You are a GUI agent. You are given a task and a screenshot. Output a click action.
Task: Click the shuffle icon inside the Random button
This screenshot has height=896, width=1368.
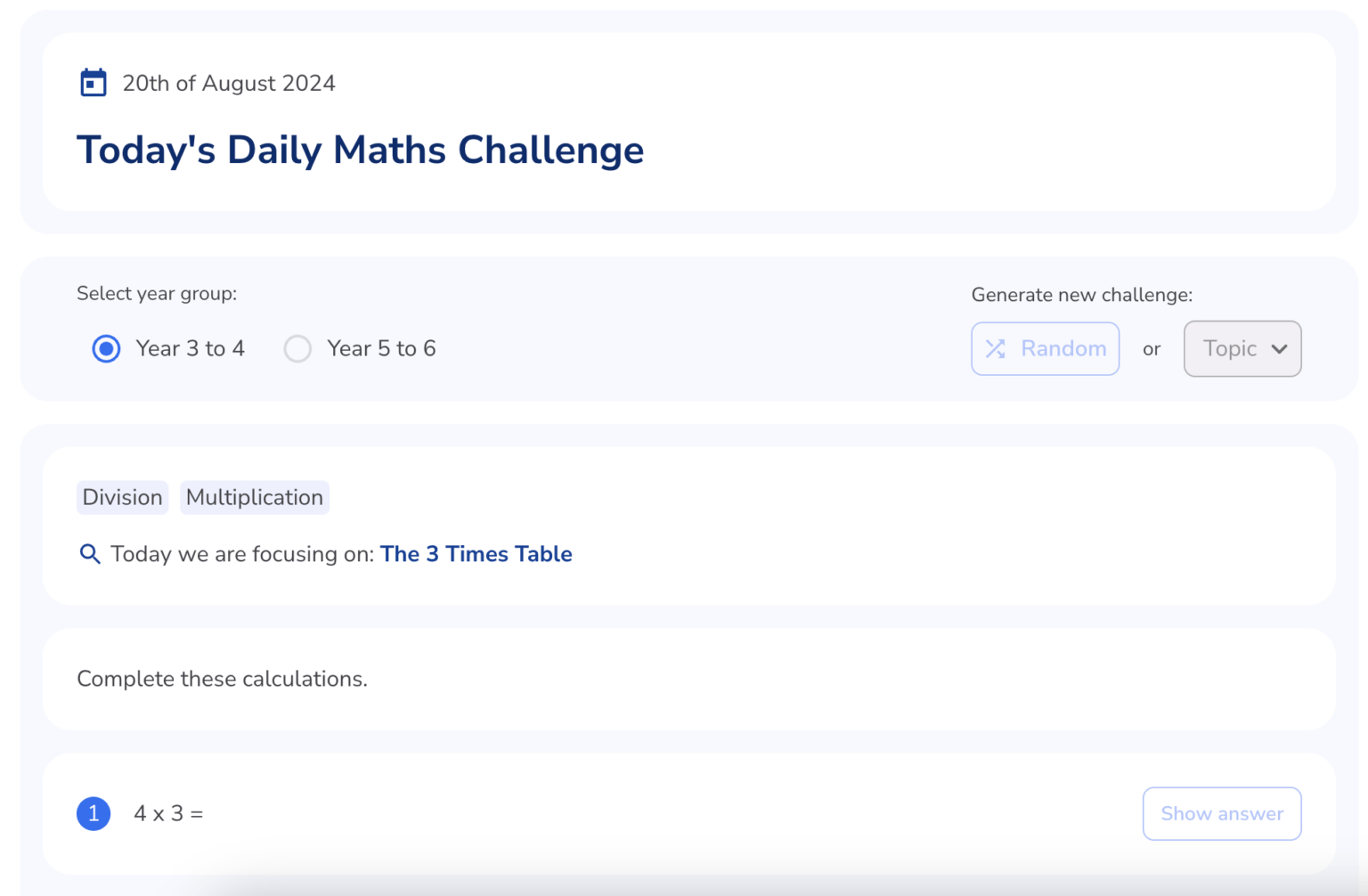(995, 348)
